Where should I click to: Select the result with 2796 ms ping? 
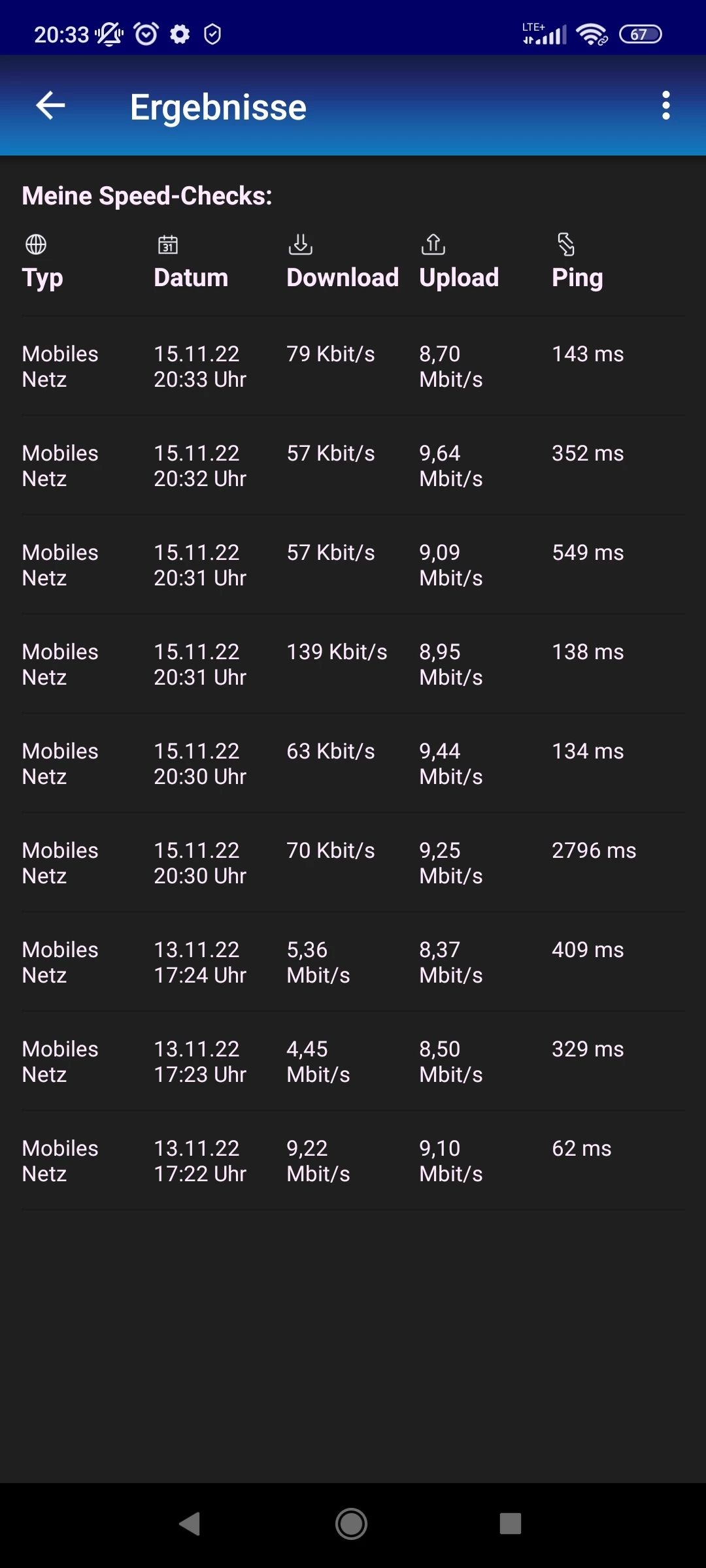[353, 863]
